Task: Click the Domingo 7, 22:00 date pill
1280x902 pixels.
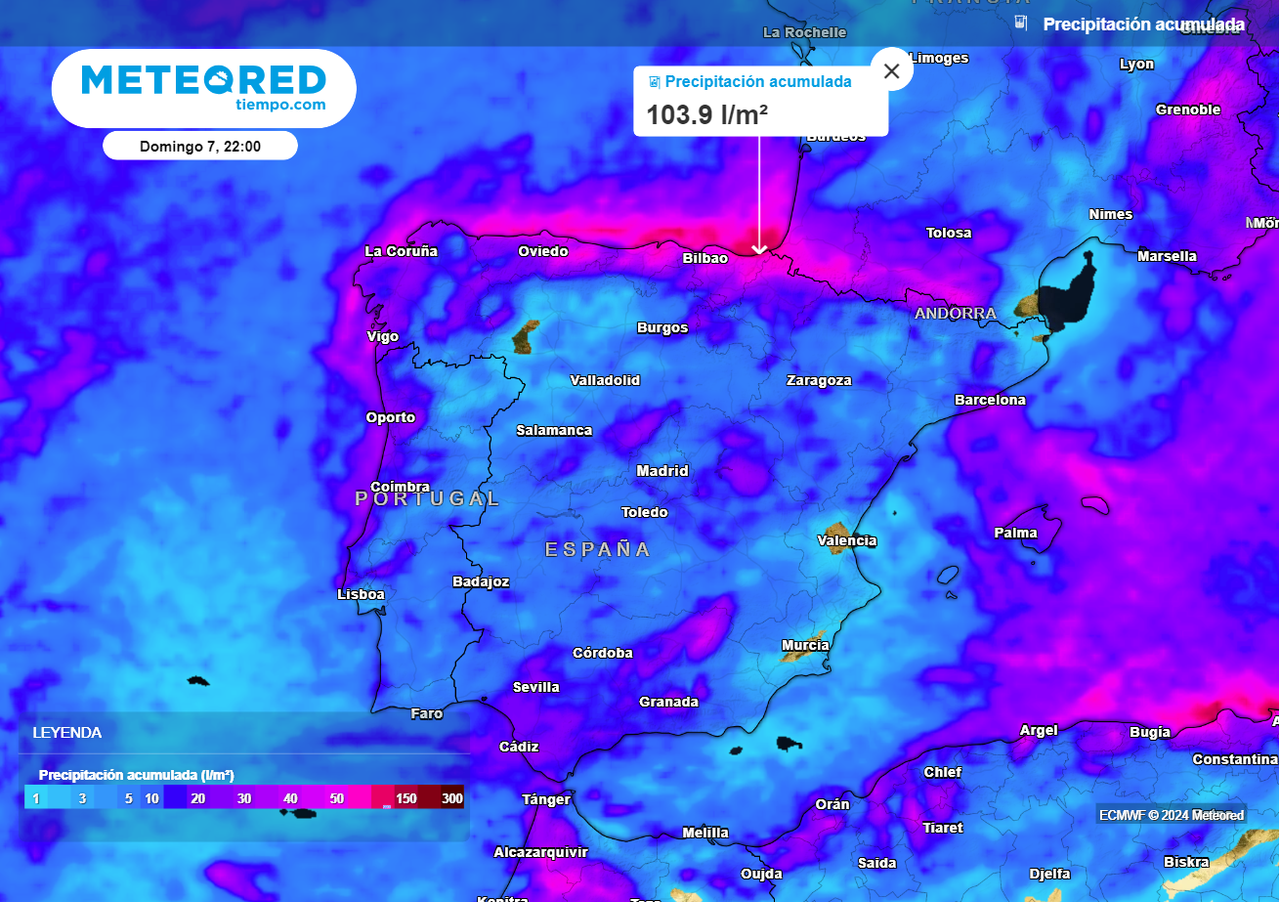Action: 200,146
